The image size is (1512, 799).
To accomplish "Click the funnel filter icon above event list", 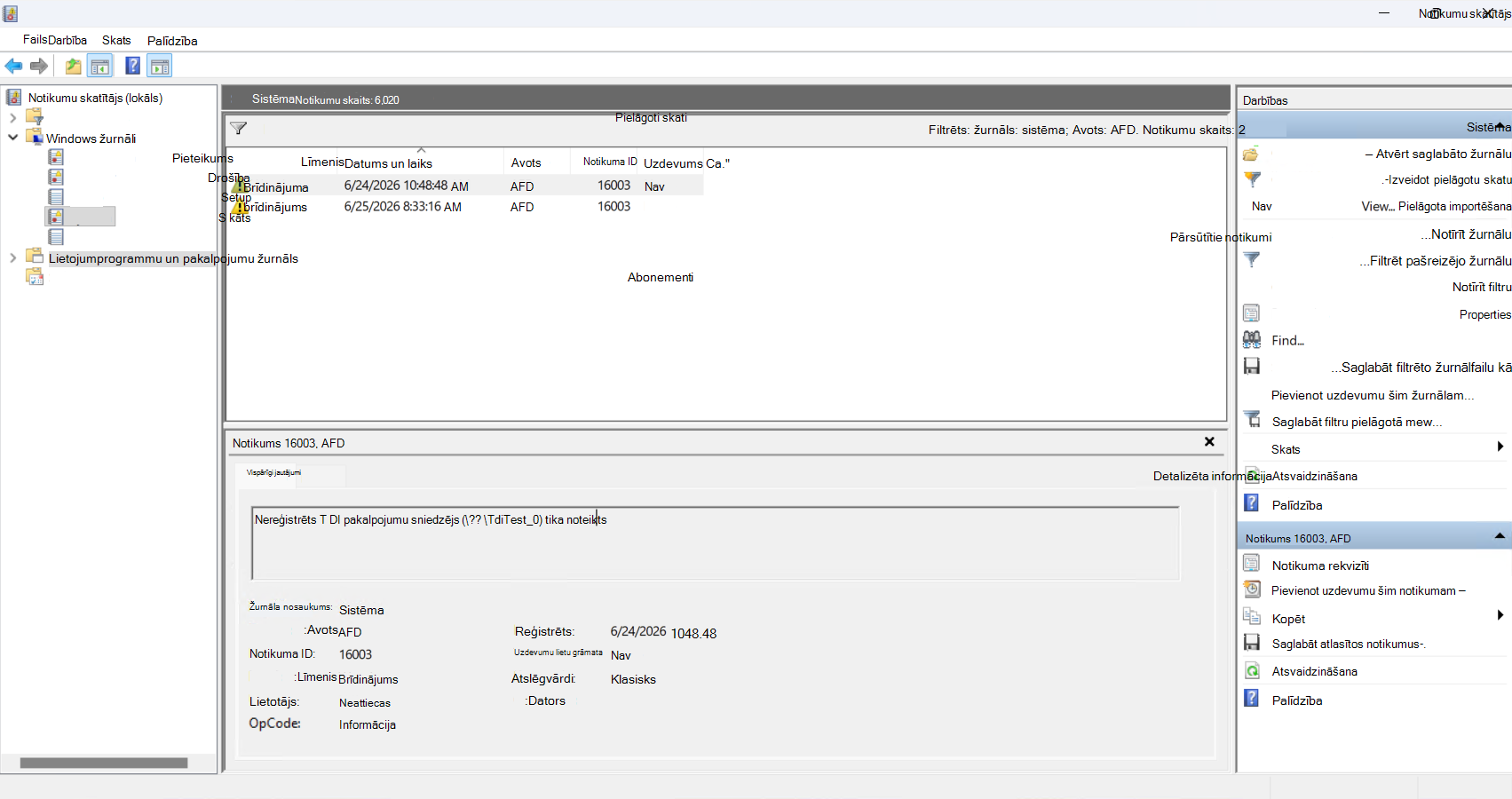I will click(238, 129).
